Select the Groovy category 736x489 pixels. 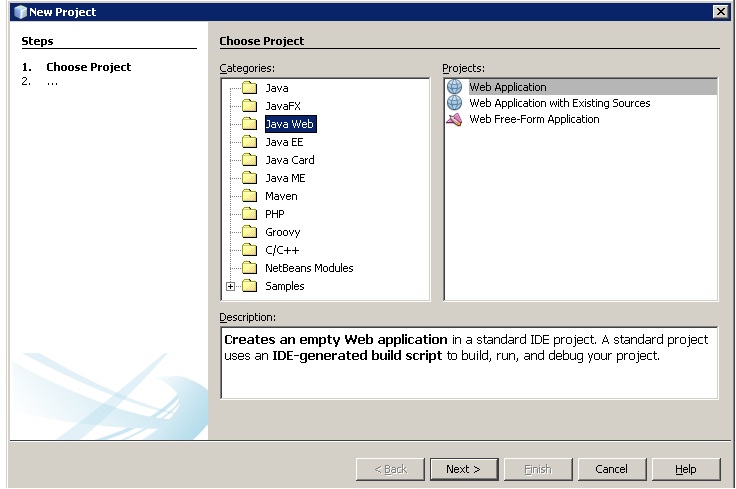point(283,232)
